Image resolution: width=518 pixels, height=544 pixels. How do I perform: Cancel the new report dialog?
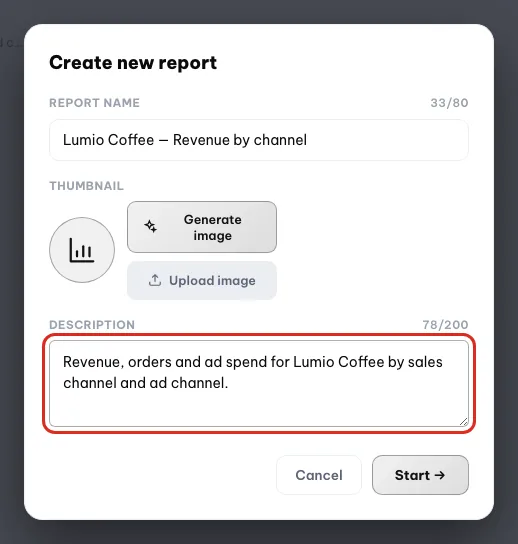pyautogui.click(x=319, y=475)
